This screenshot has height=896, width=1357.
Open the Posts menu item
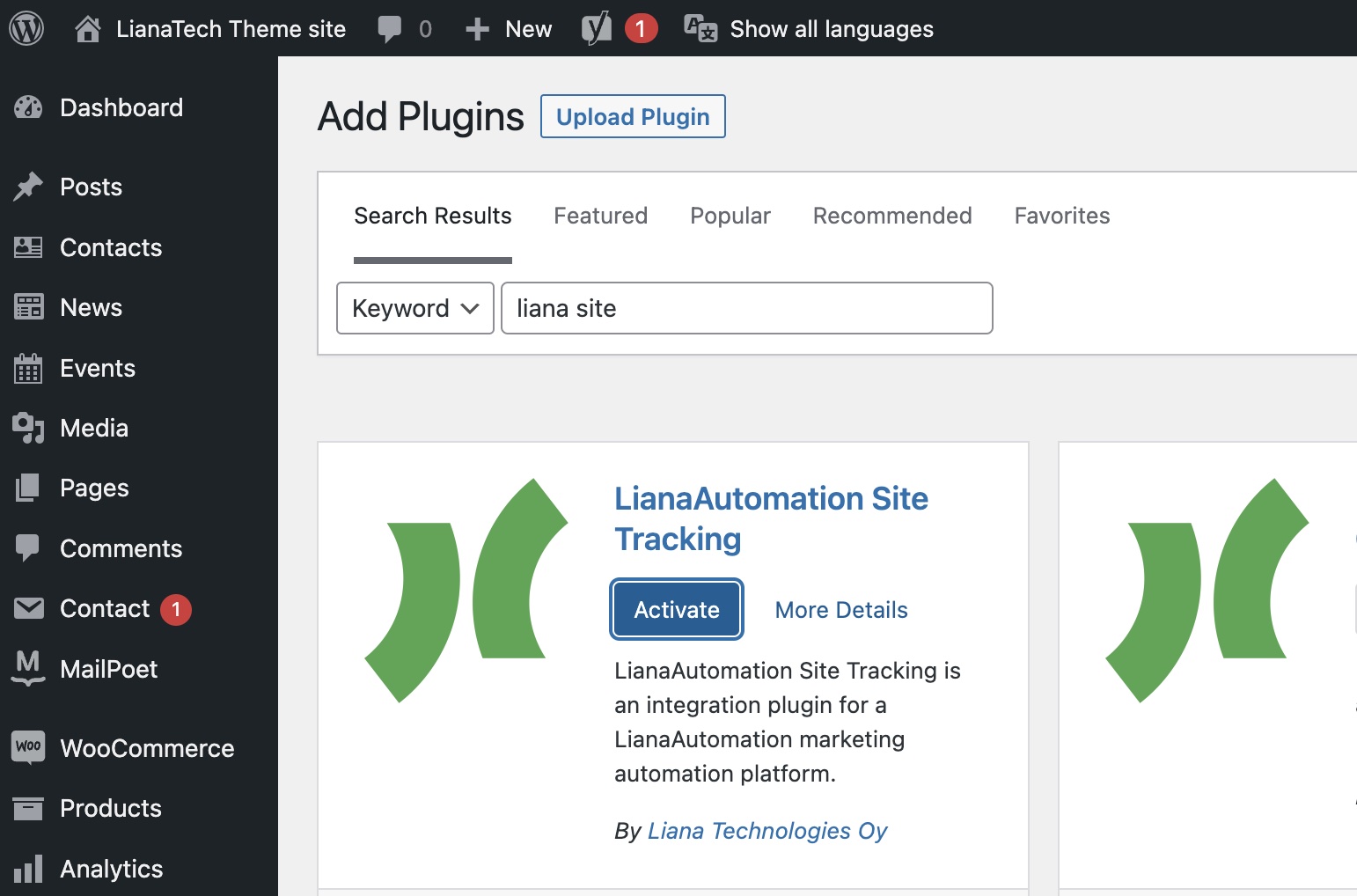tap(92, 187)
